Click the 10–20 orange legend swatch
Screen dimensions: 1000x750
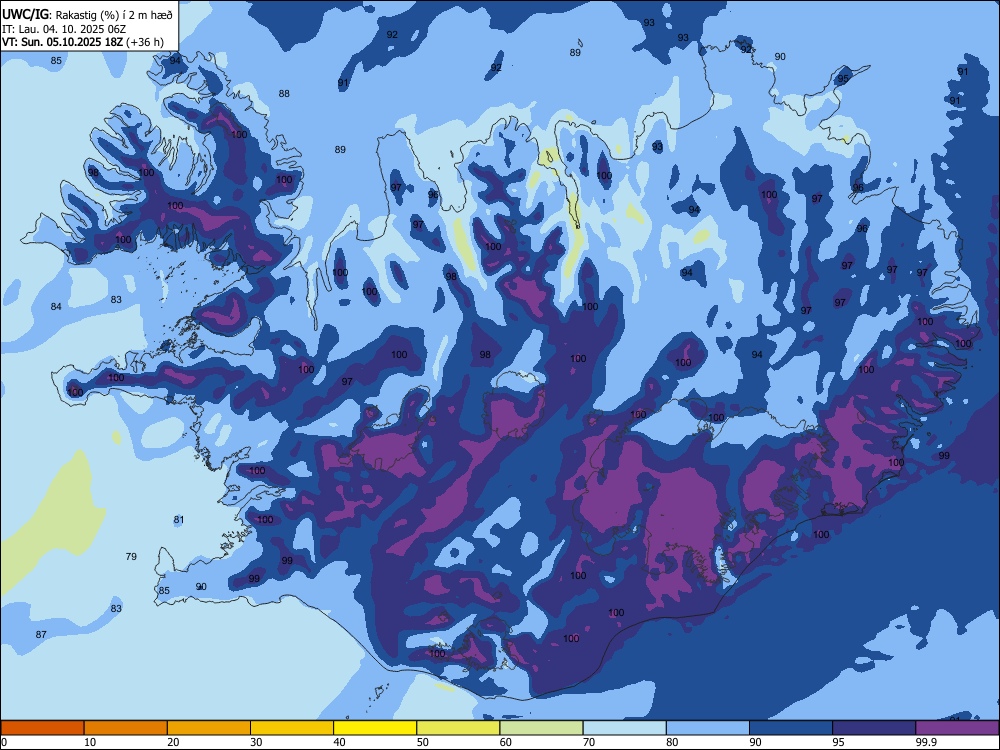pyautogui.click(x=126, y=728)
